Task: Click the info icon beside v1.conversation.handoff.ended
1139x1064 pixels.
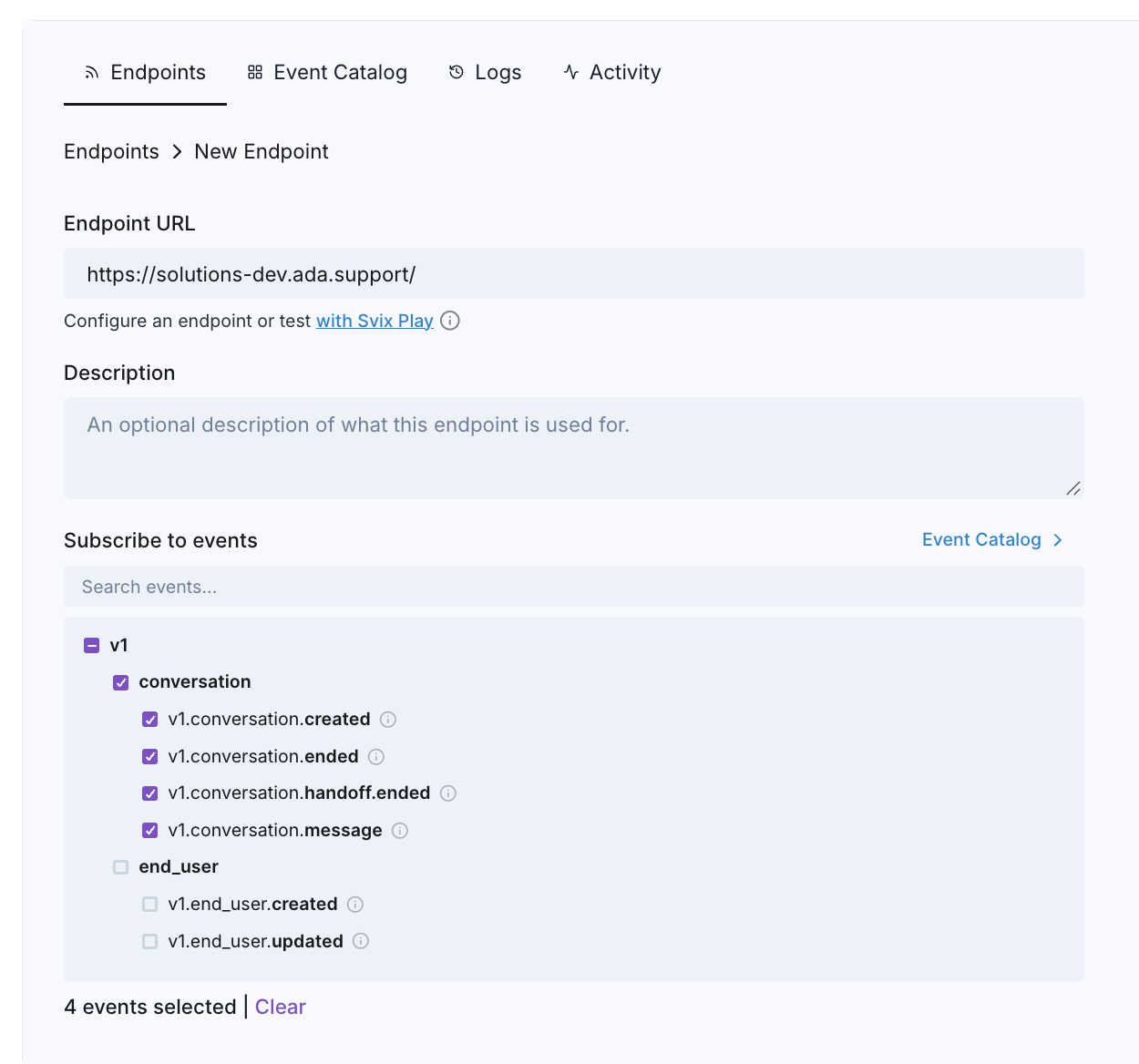Action: pyautogui.click(x=447, y=793)
